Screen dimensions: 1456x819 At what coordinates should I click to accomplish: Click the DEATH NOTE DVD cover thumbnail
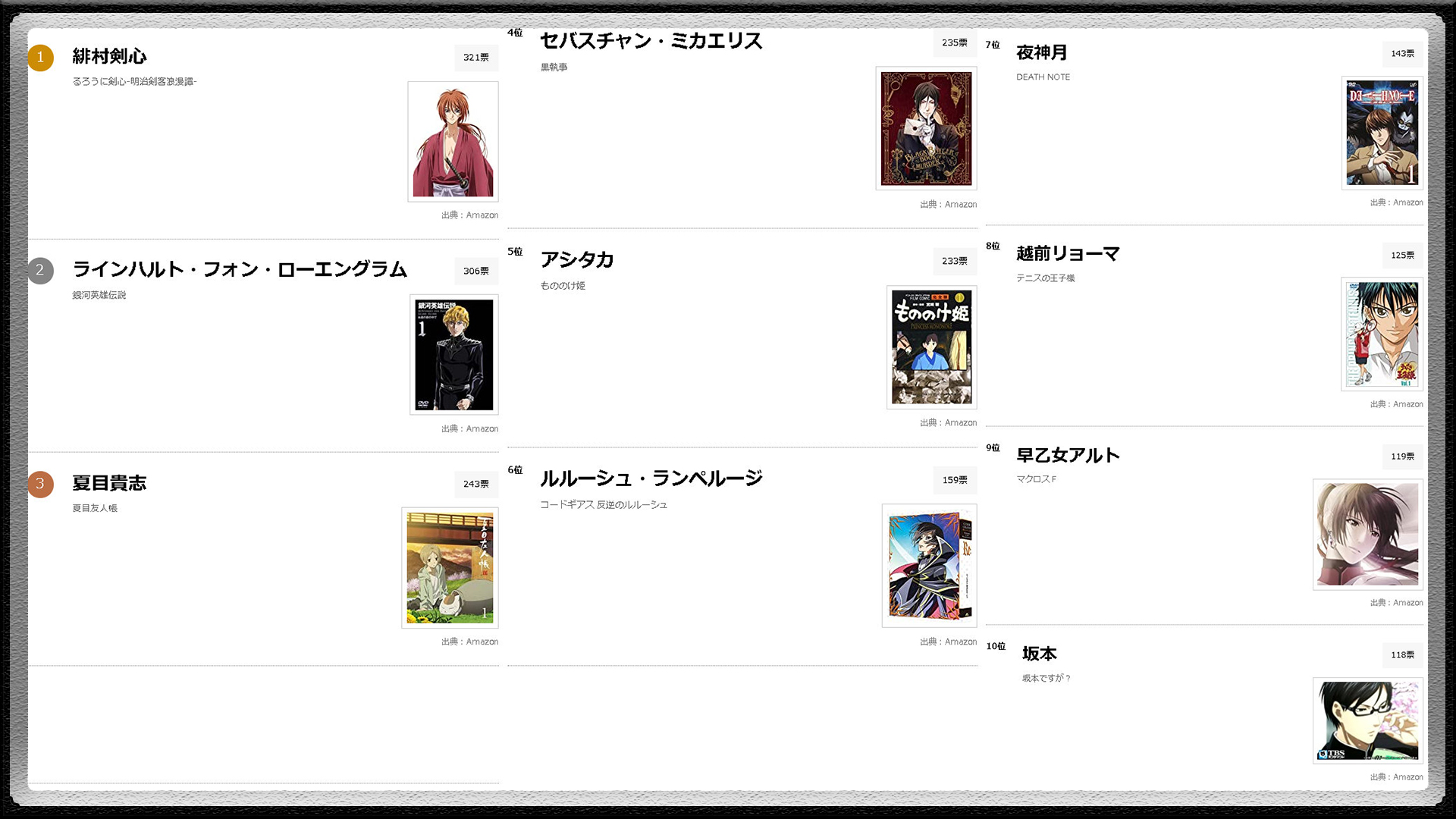(1382, 133)
